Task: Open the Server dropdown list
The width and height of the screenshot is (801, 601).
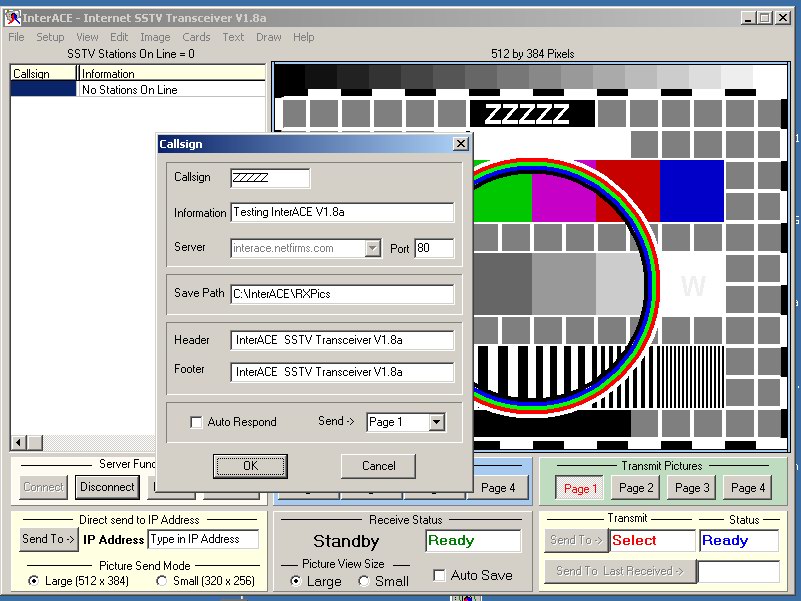Action: pos(373,248)
